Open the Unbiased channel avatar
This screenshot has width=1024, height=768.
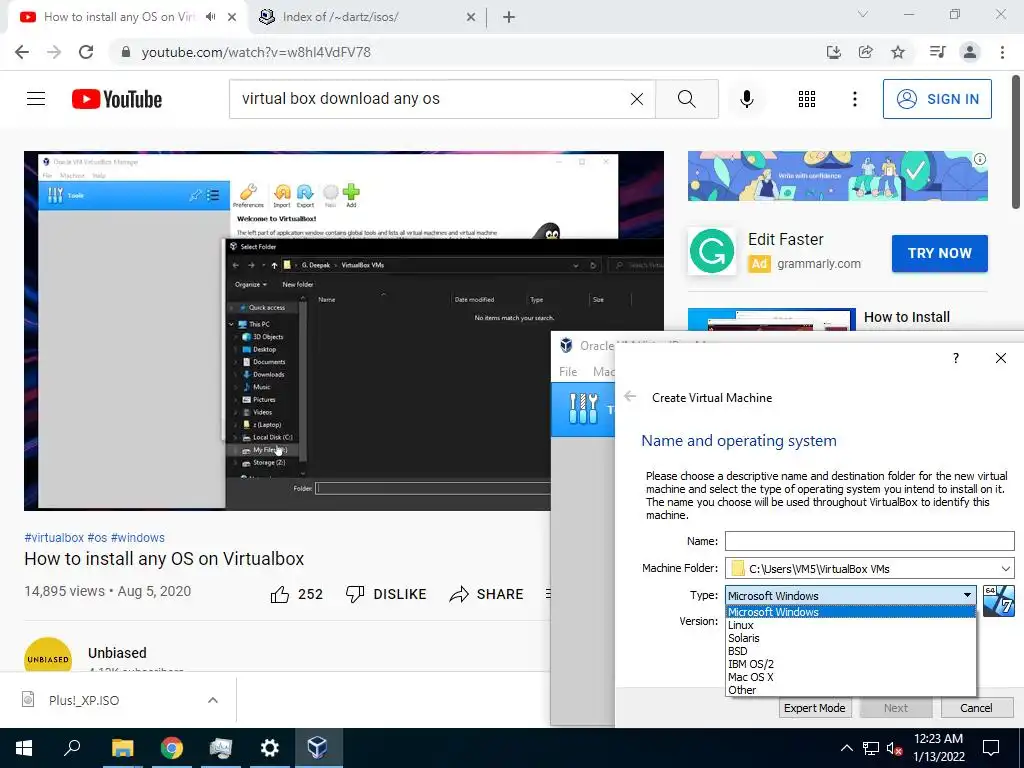[48, 655]
